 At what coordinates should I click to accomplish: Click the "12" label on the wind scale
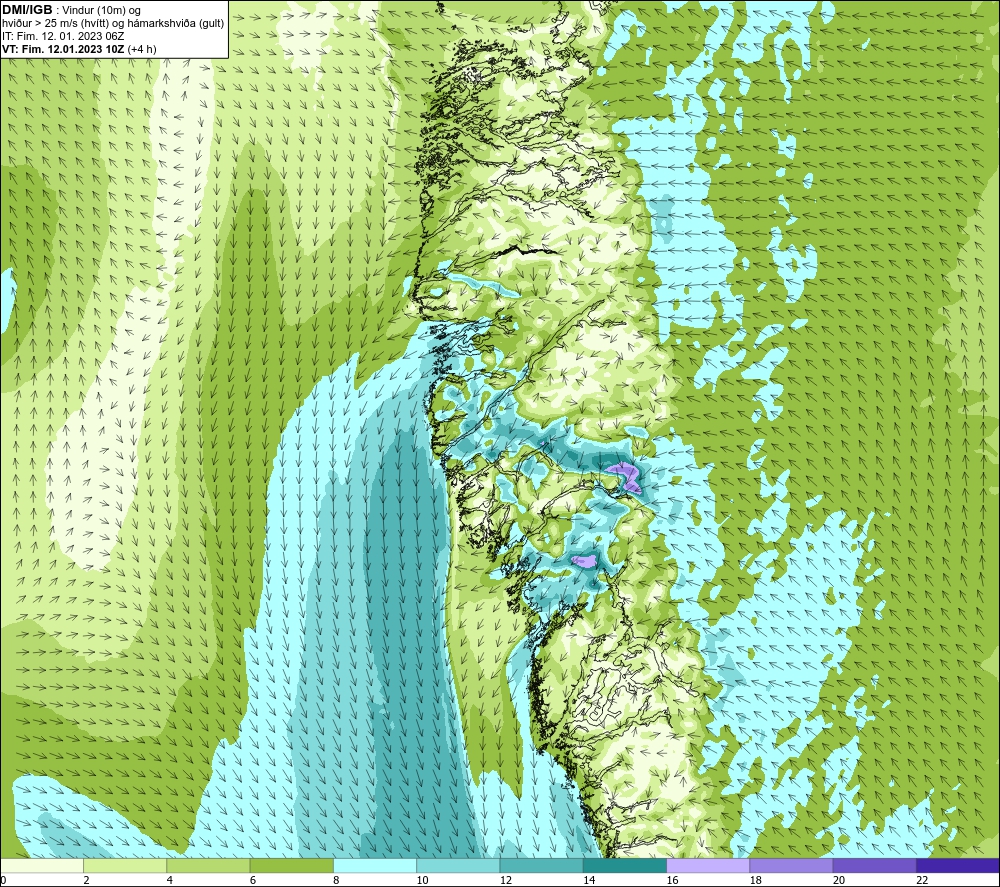pyautogui.click(x=506, y=880)
